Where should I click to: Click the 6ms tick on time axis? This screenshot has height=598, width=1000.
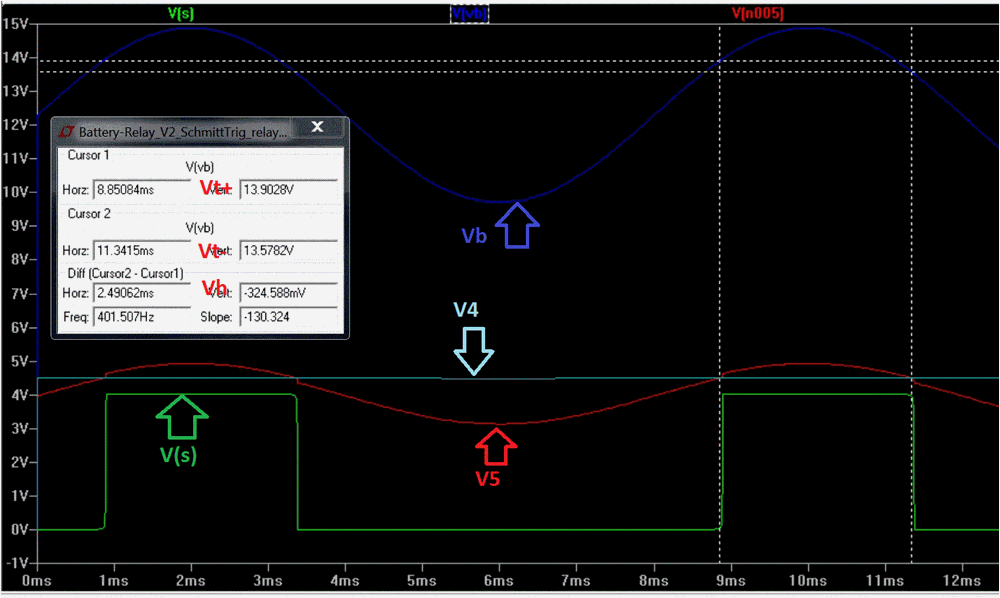pos(498,580)
